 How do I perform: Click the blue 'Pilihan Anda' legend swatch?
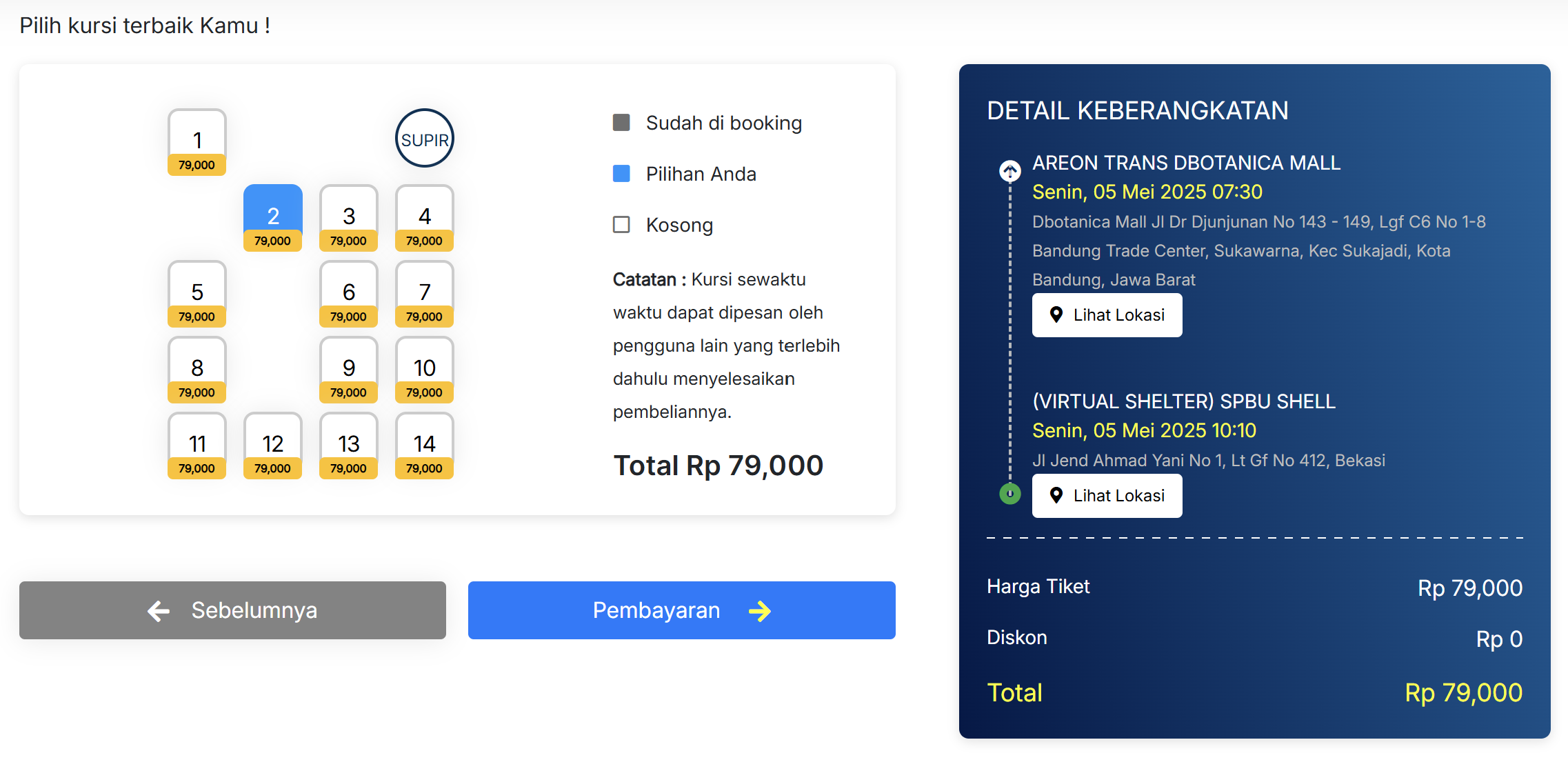(621, 174)
